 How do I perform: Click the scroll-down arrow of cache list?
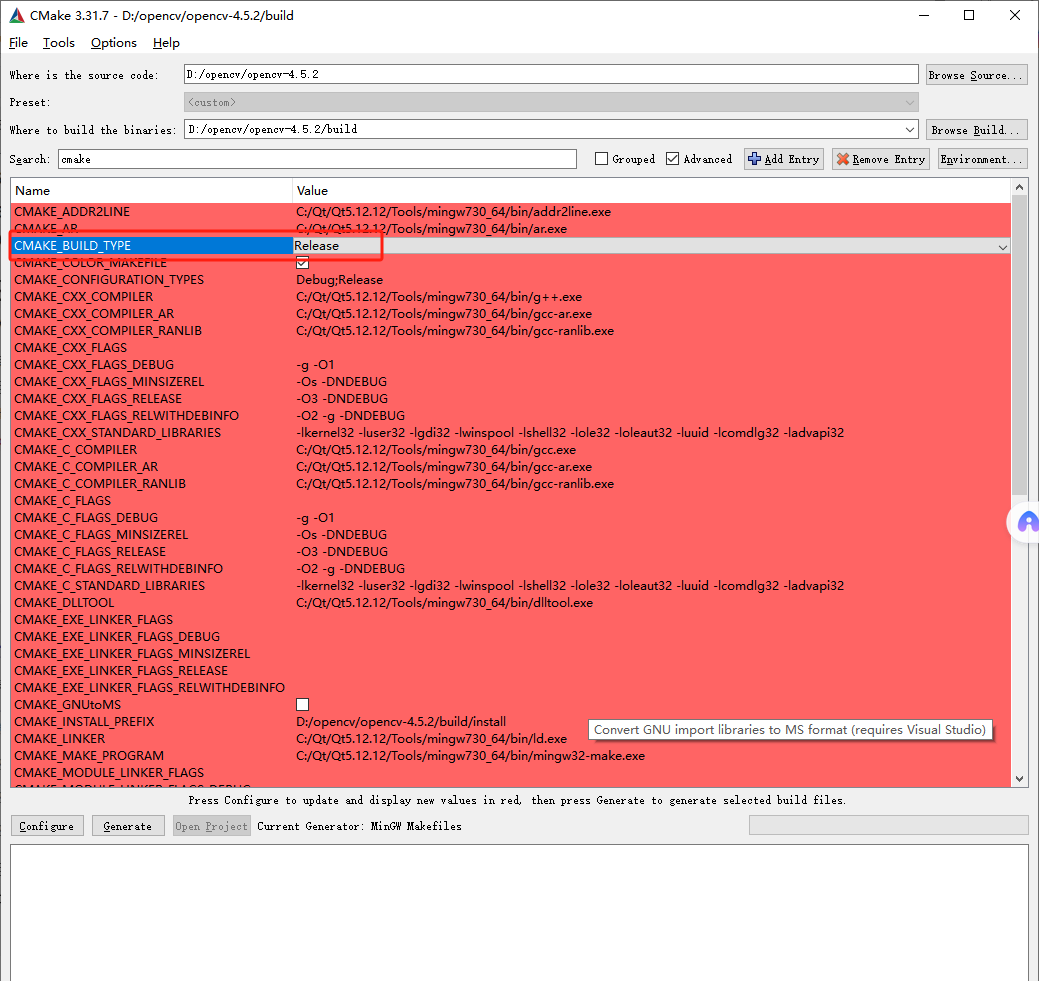click(x=1019, y=779)
